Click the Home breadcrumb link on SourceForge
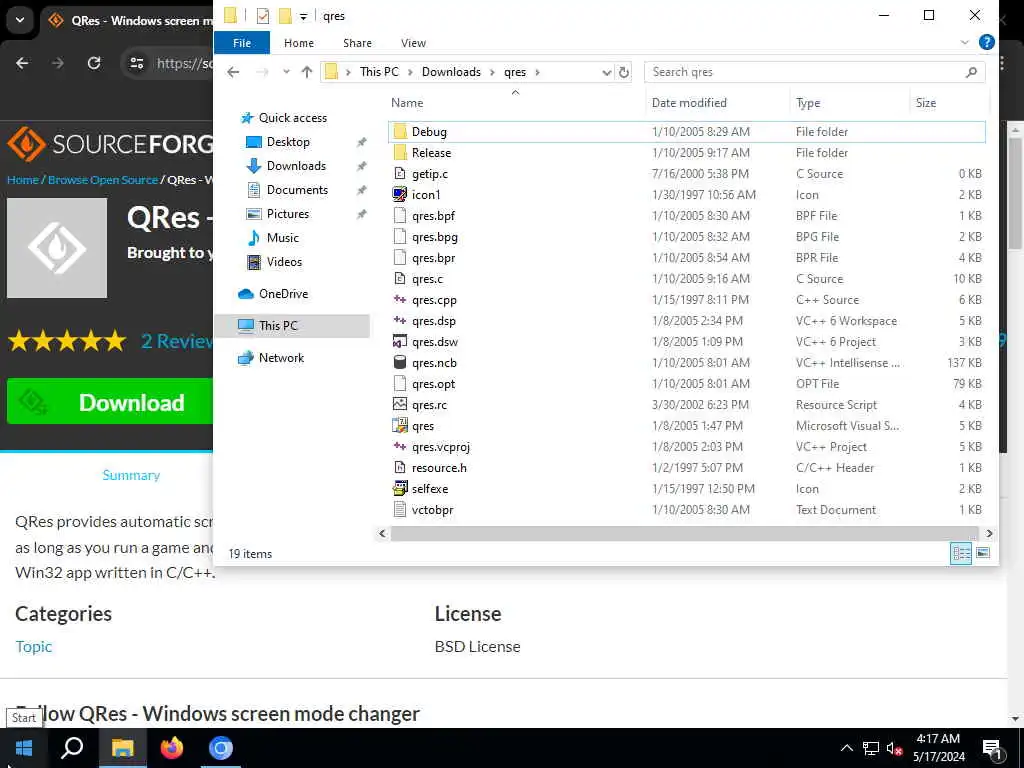 pos(23,180)
